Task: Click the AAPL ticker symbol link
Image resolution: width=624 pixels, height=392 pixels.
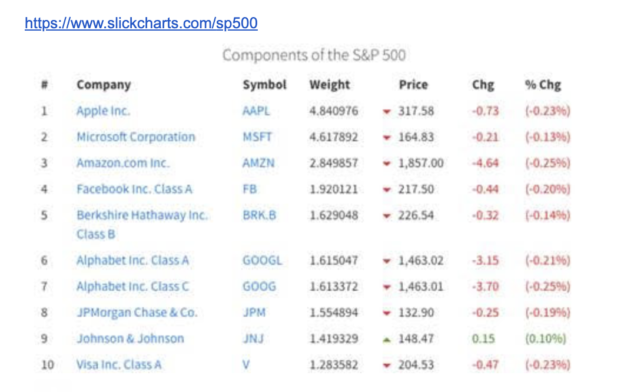Action: (256, 111)
